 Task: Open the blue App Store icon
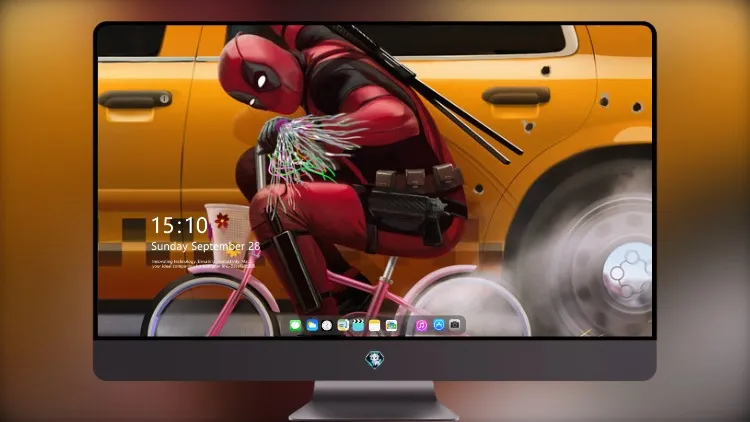pos(439,325)
